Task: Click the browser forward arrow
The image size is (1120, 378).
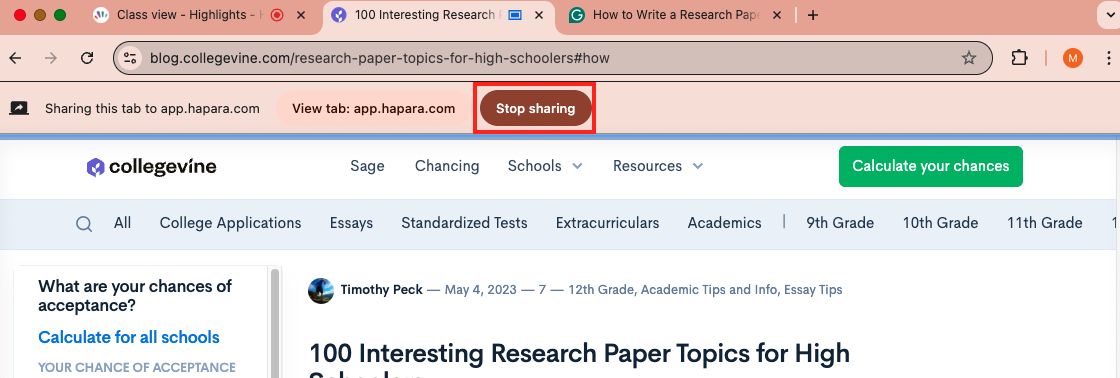Action: coord(51,58)
